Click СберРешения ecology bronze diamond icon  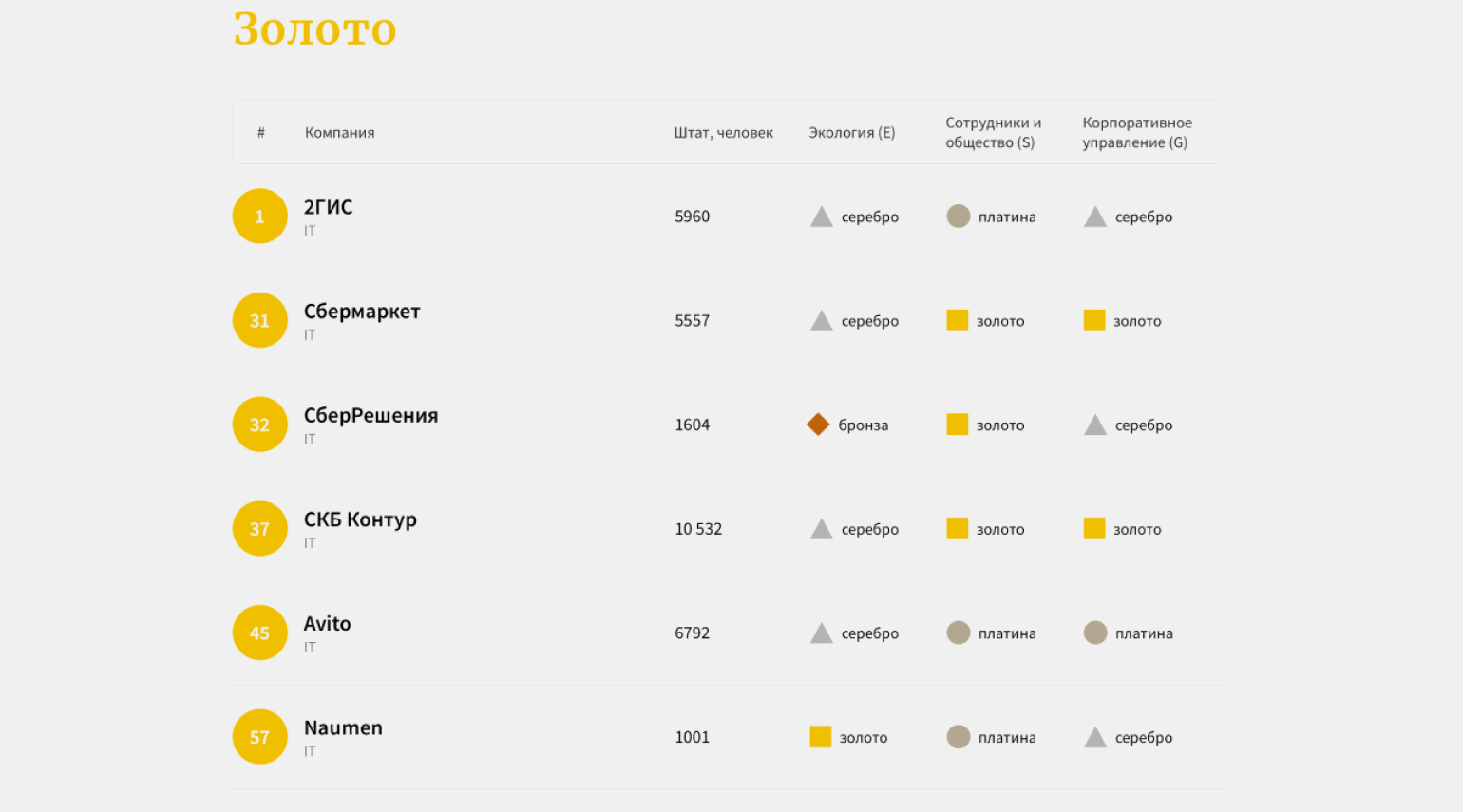pos(818,425)
